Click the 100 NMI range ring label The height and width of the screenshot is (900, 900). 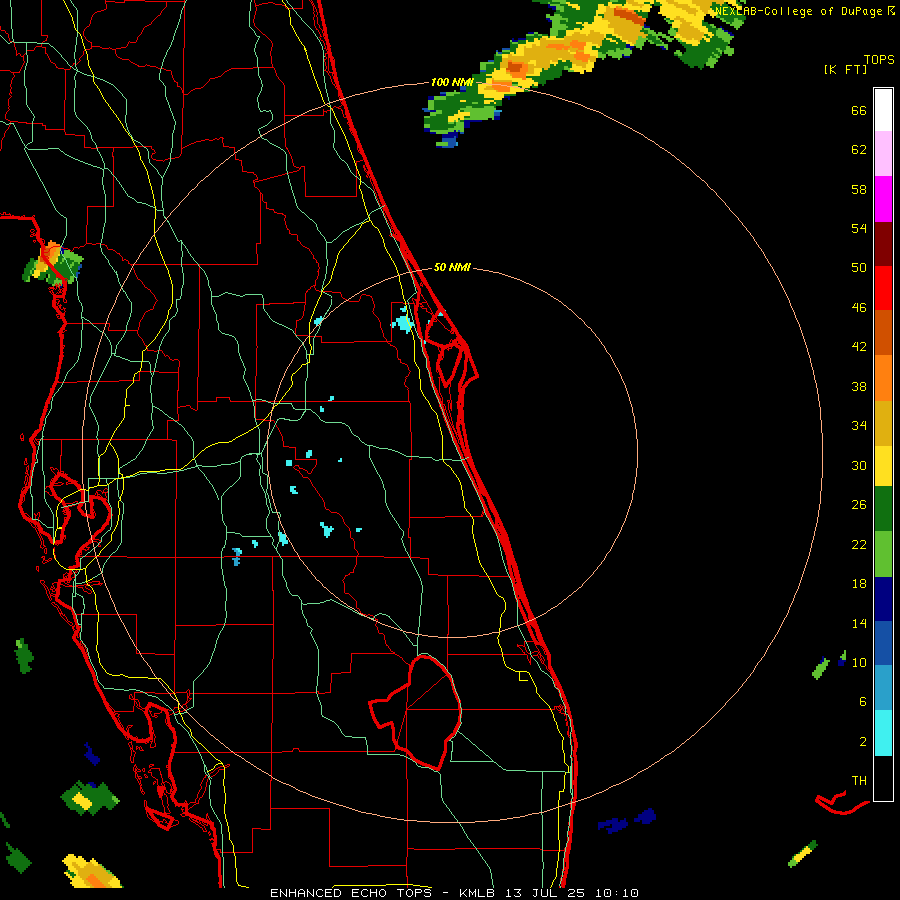point(452,82)
